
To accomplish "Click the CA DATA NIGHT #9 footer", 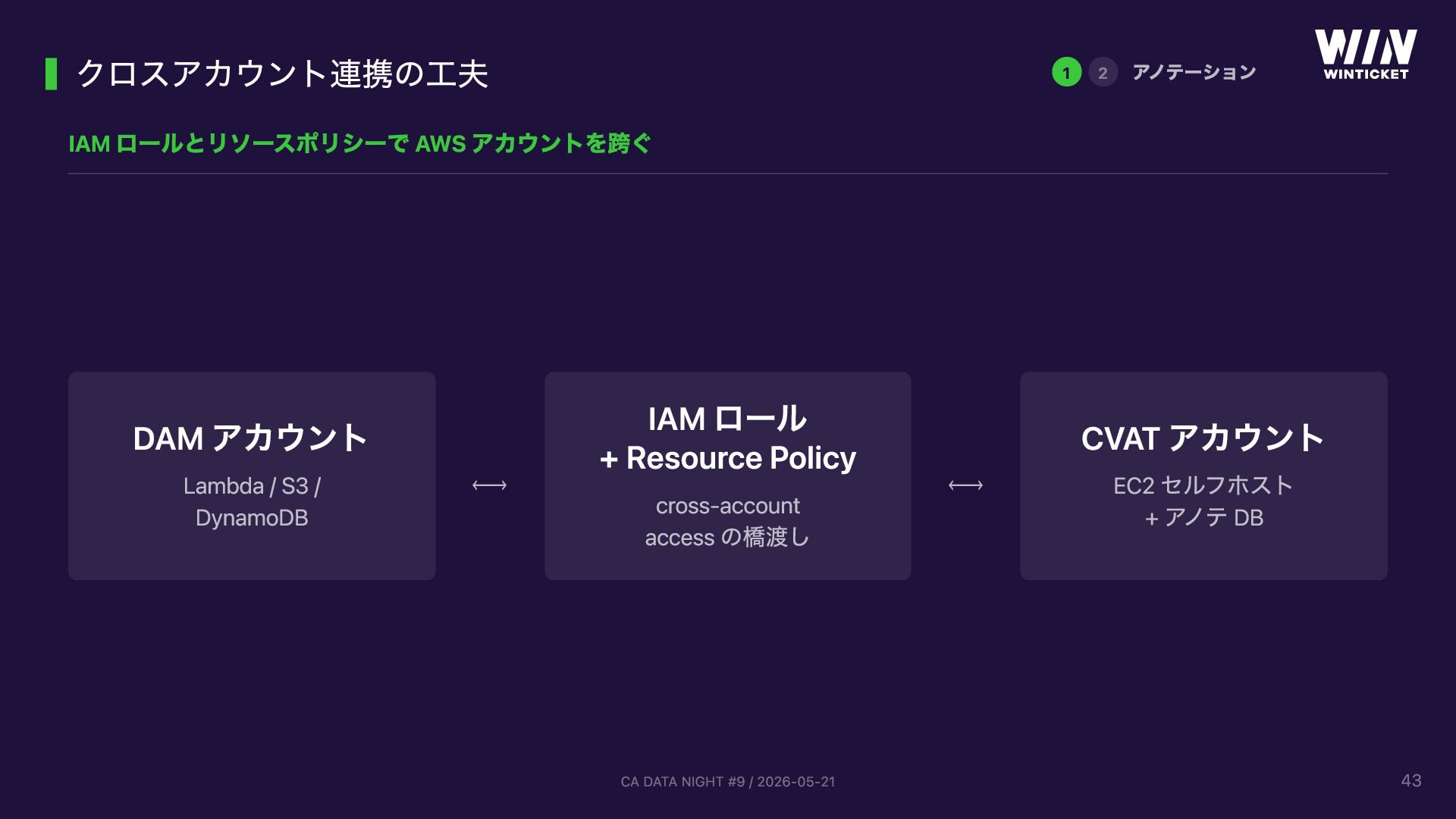I will [728, 781].
